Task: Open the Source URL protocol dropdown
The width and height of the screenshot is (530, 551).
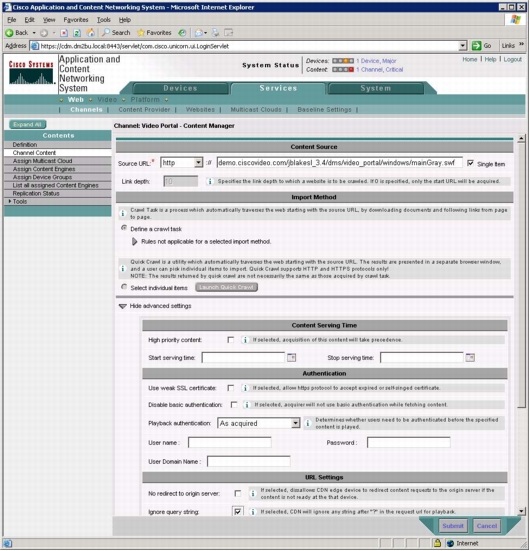Action: [x=198, y=163]
